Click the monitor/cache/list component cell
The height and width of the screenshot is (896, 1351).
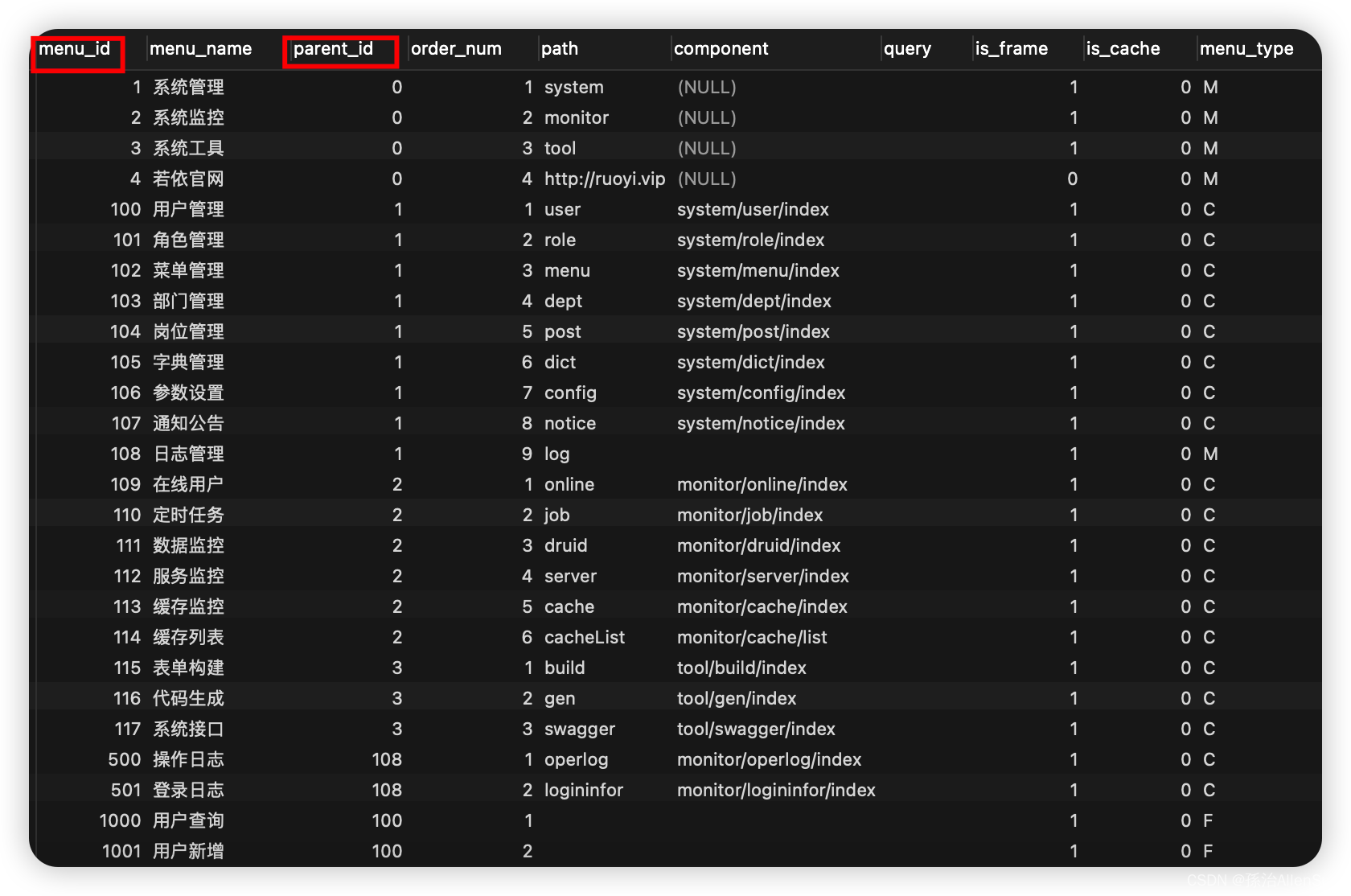[752, 637]
